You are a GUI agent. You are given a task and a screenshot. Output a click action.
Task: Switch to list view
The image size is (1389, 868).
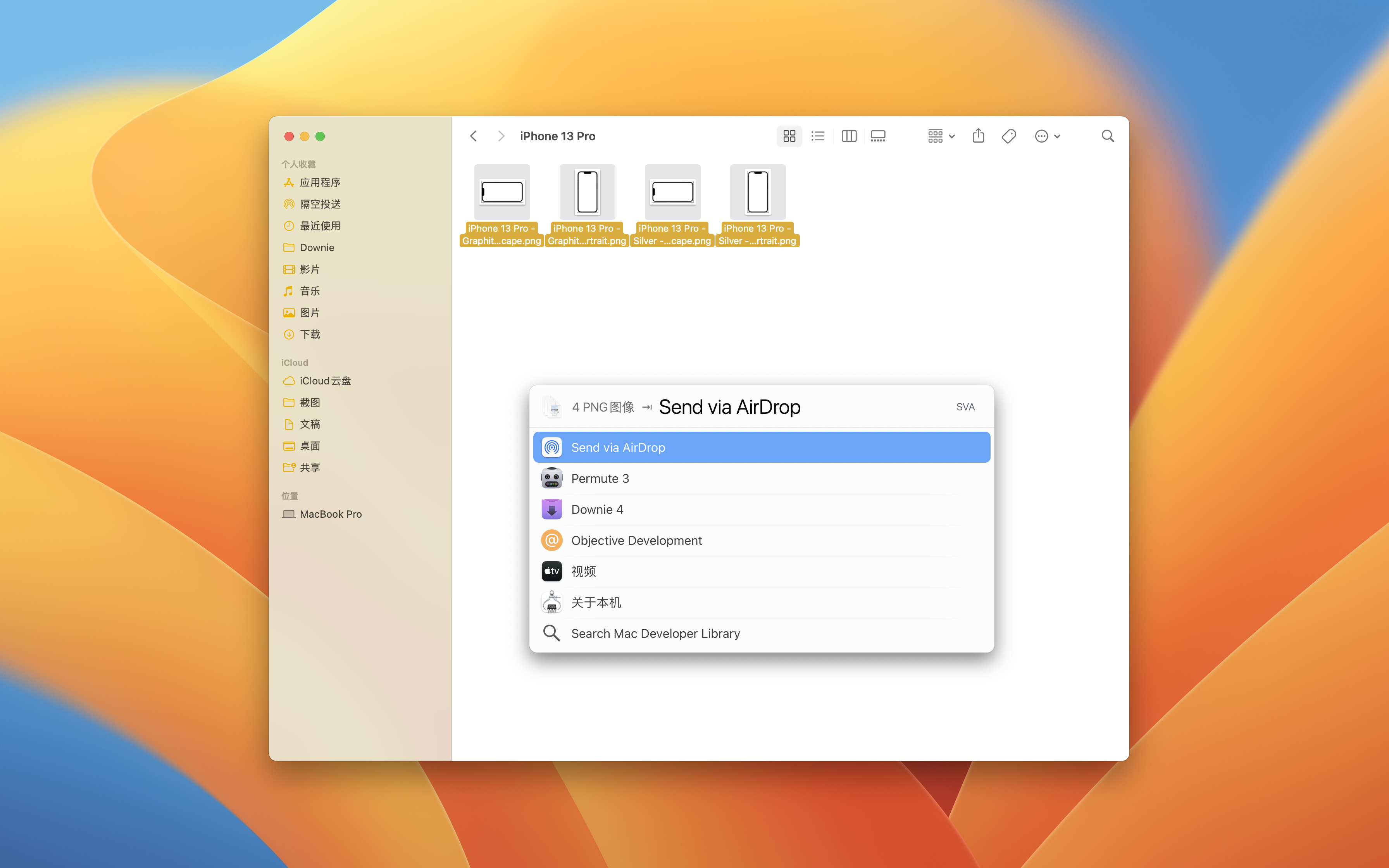pos(818,136)
